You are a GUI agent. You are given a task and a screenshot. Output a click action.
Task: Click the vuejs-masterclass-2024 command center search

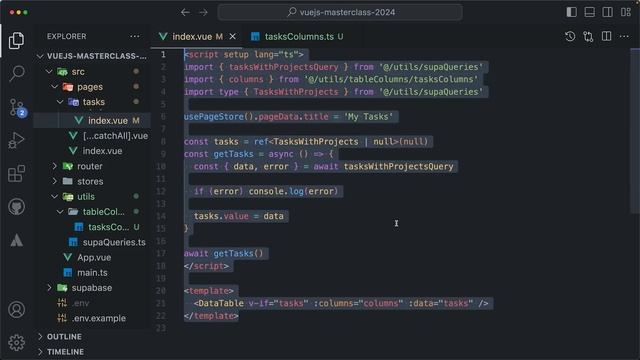tap(340, 12)
